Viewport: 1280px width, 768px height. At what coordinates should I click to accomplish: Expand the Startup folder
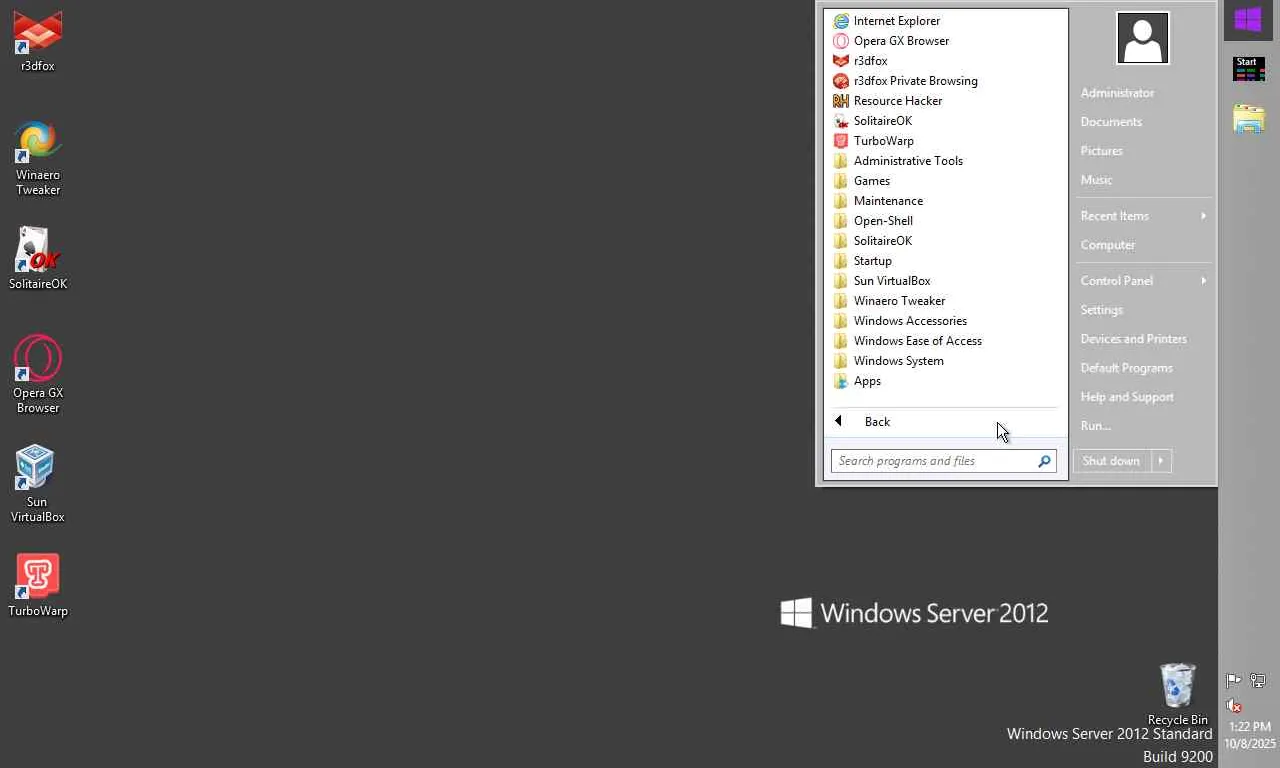pyautogui.click(x=945, y=261)
